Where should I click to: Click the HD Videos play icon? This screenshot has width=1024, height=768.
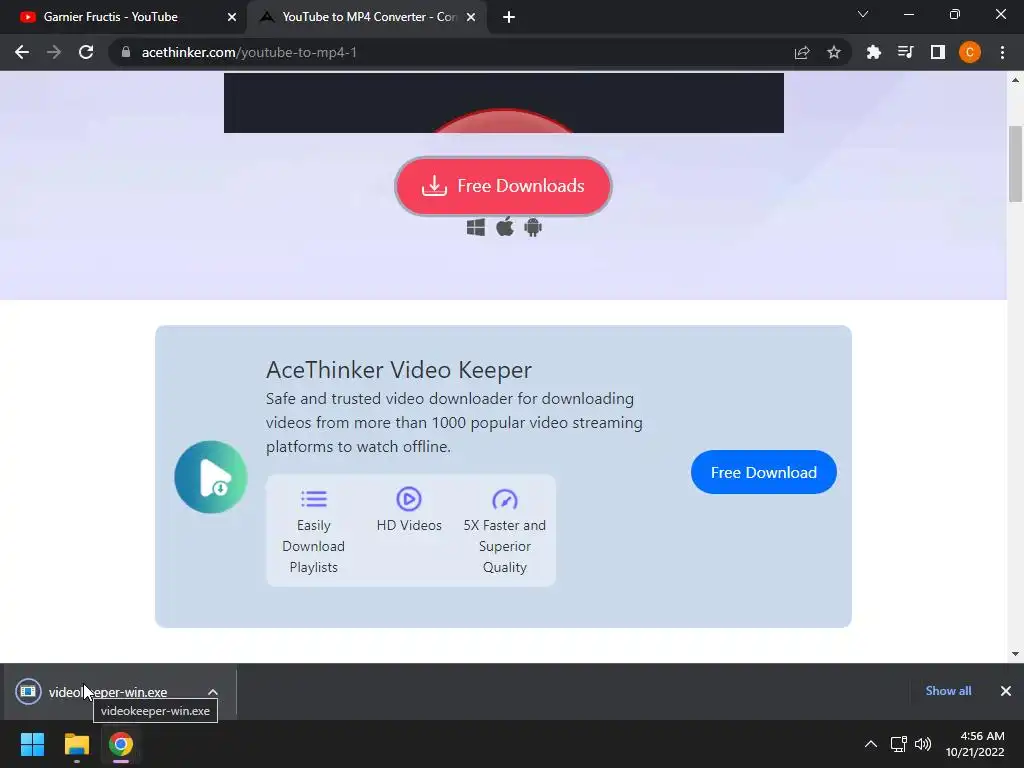(409, 499)
